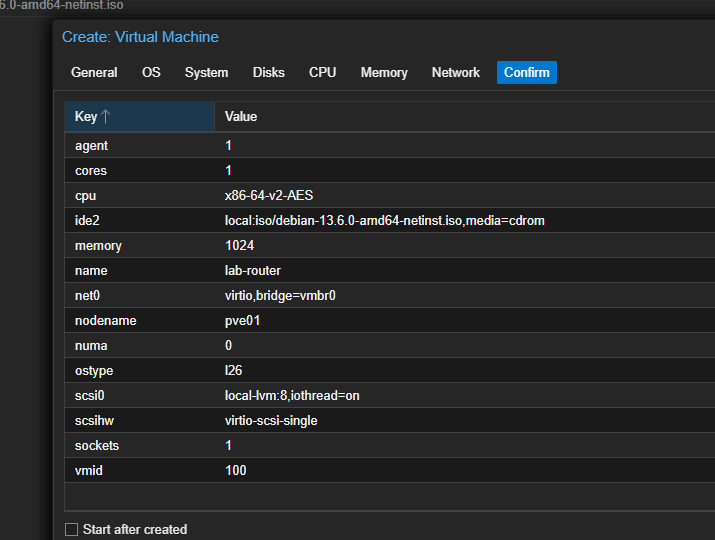Click the ostype value l26
The height and width of the screenshot is (540, 715).
(233, 370)
